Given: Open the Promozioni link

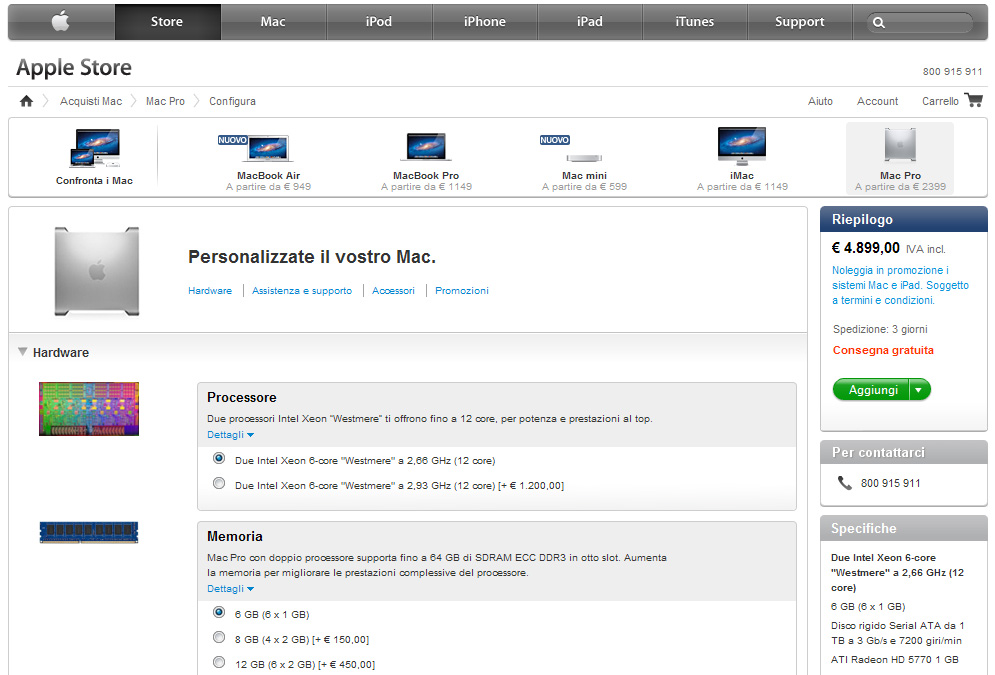Looking at the screenshot, I should tap(462, 291).
